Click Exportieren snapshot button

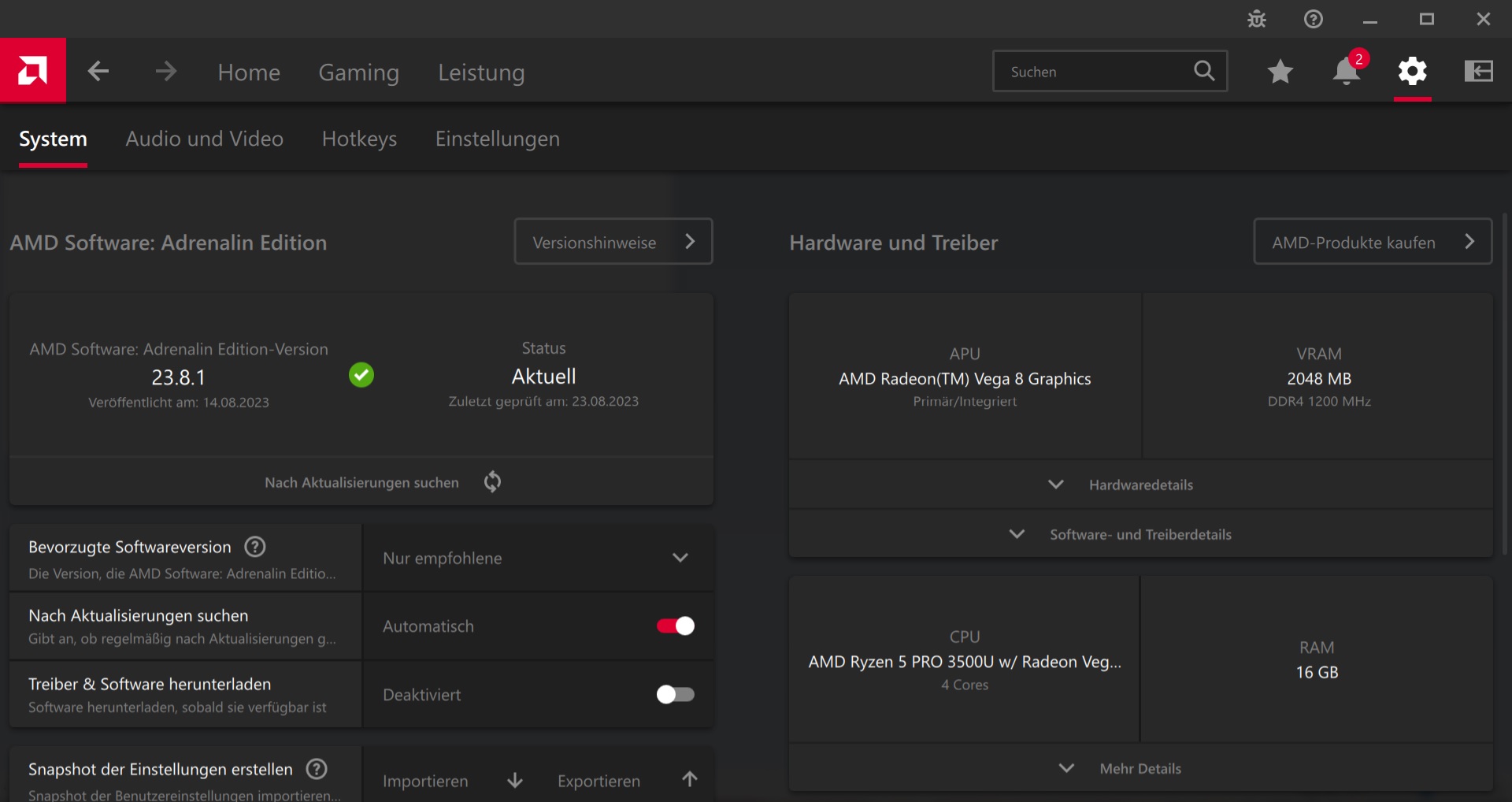[628, 780]
